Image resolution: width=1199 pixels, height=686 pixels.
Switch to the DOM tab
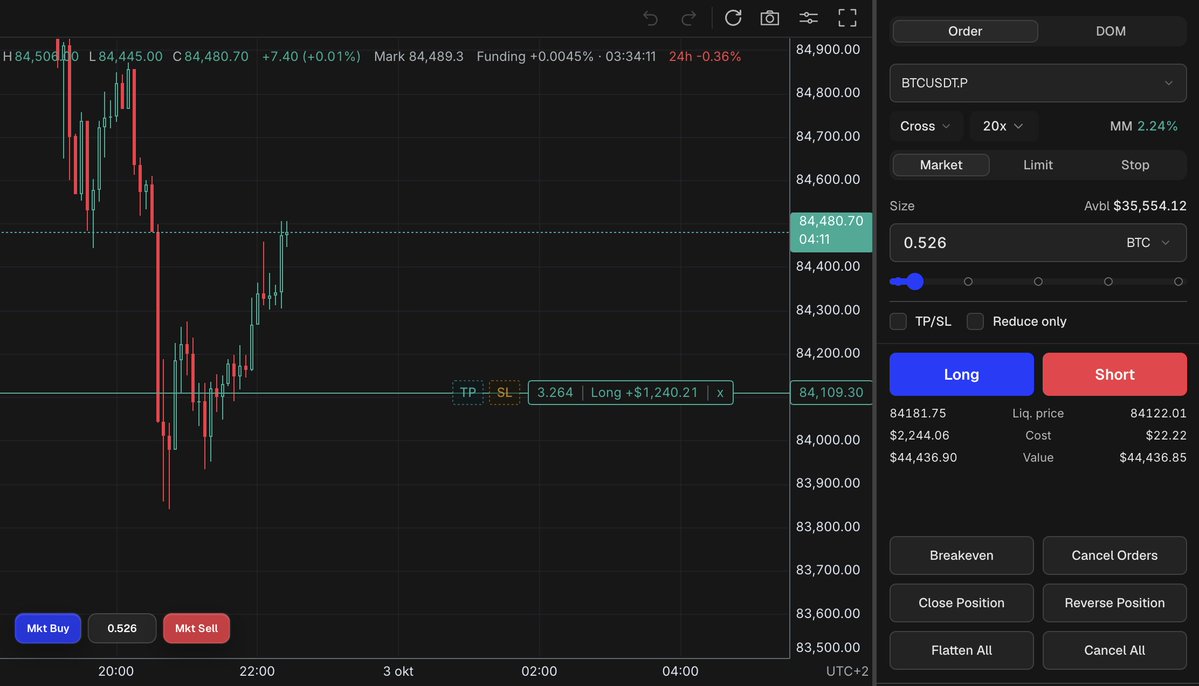[x=1110, y=31]
